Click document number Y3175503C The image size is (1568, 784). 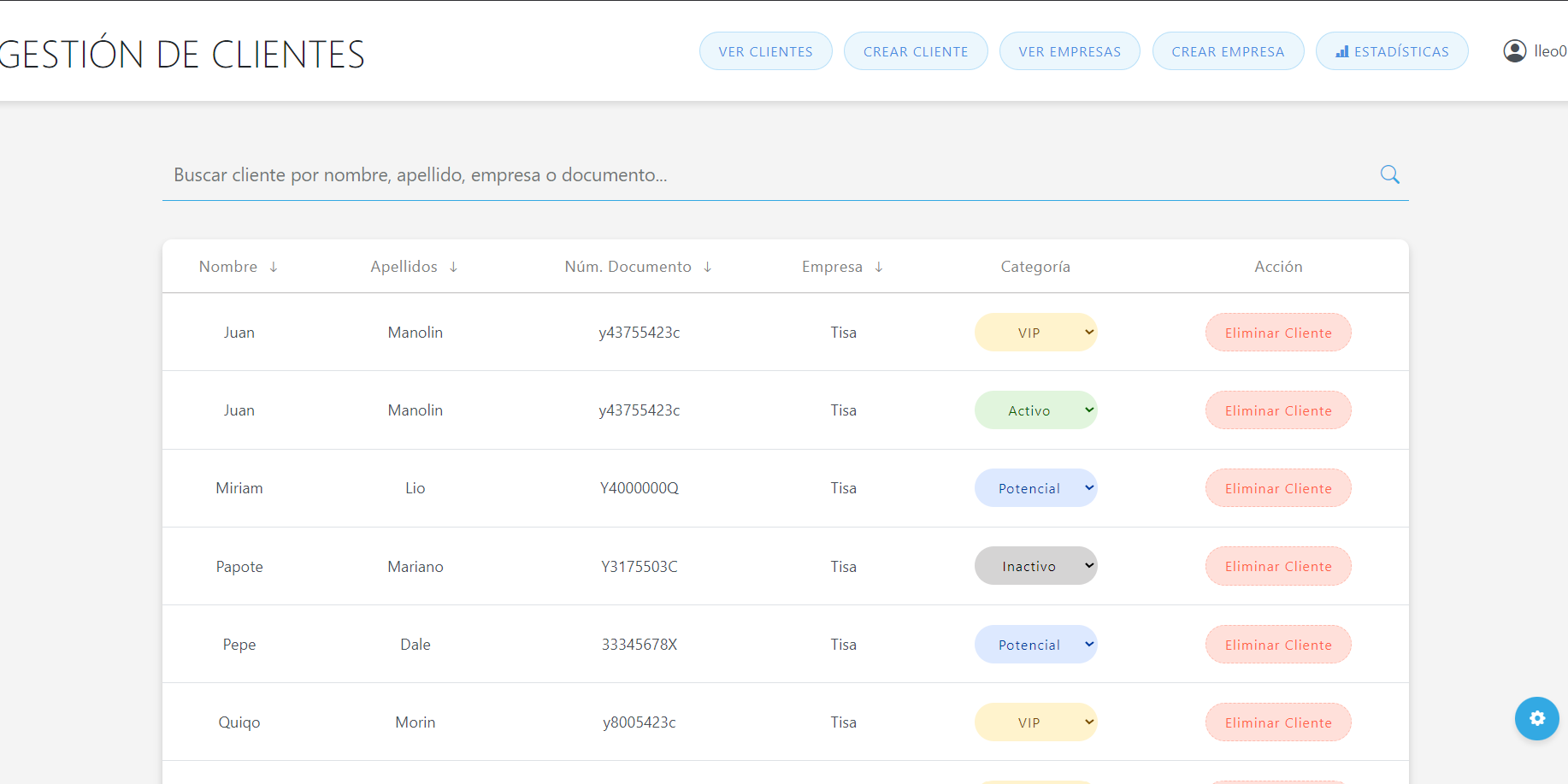coord(640,566)
